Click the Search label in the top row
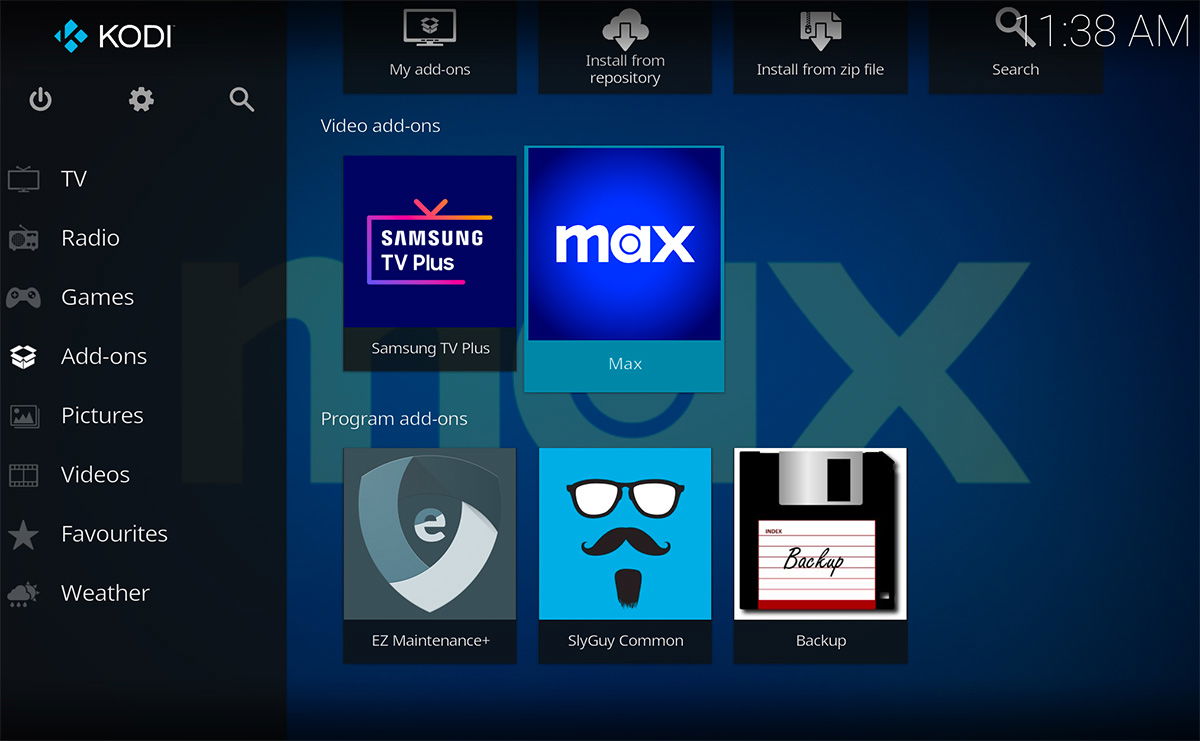1200x741 pixels. 1015,70
